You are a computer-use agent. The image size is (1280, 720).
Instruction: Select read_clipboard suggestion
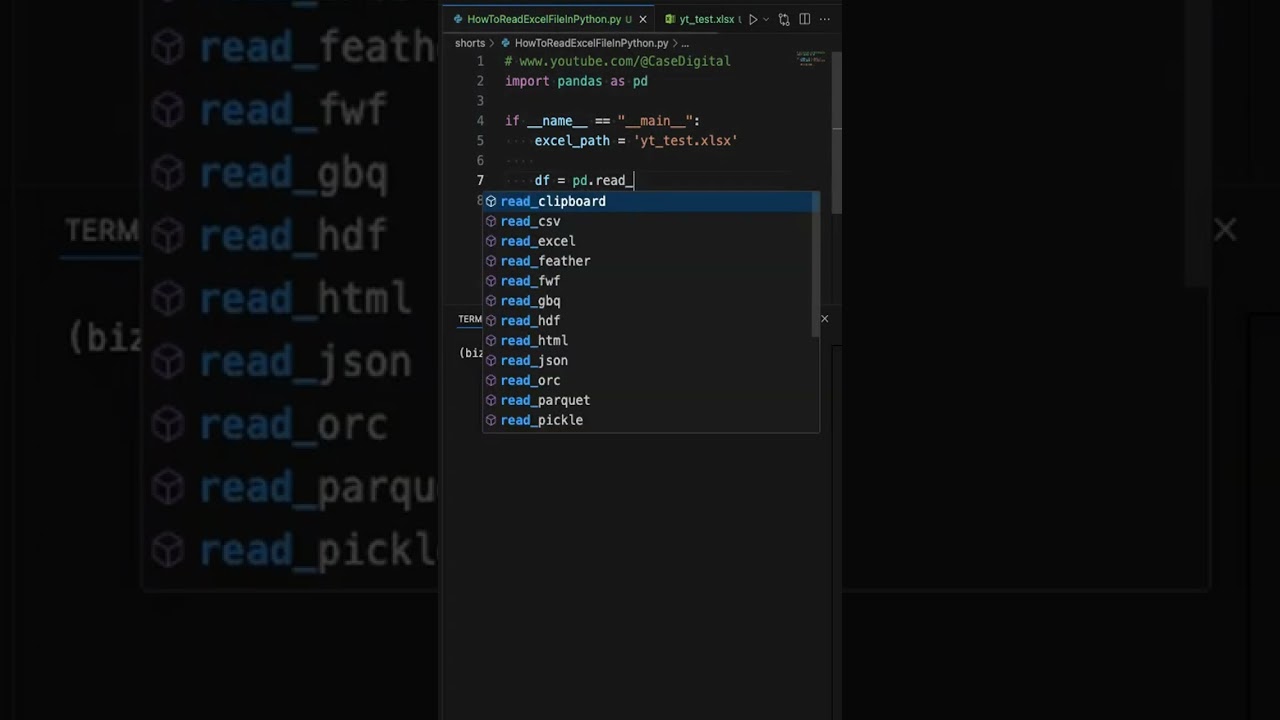tap(651, 201)
